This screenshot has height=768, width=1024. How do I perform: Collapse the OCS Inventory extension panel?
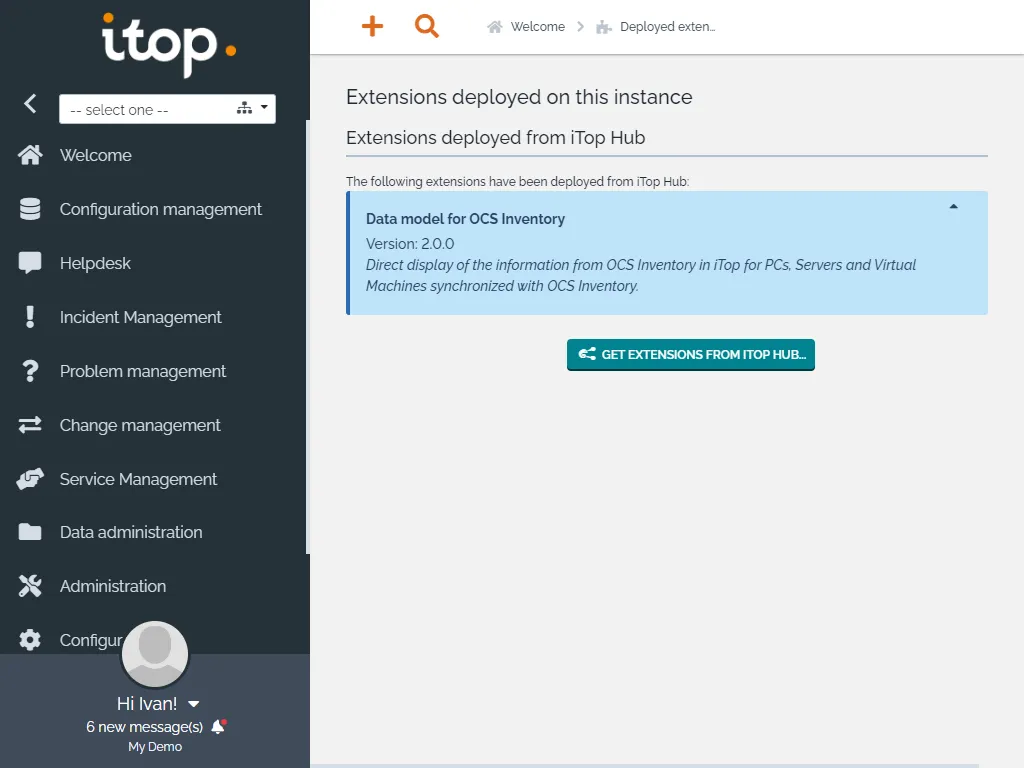953,206
